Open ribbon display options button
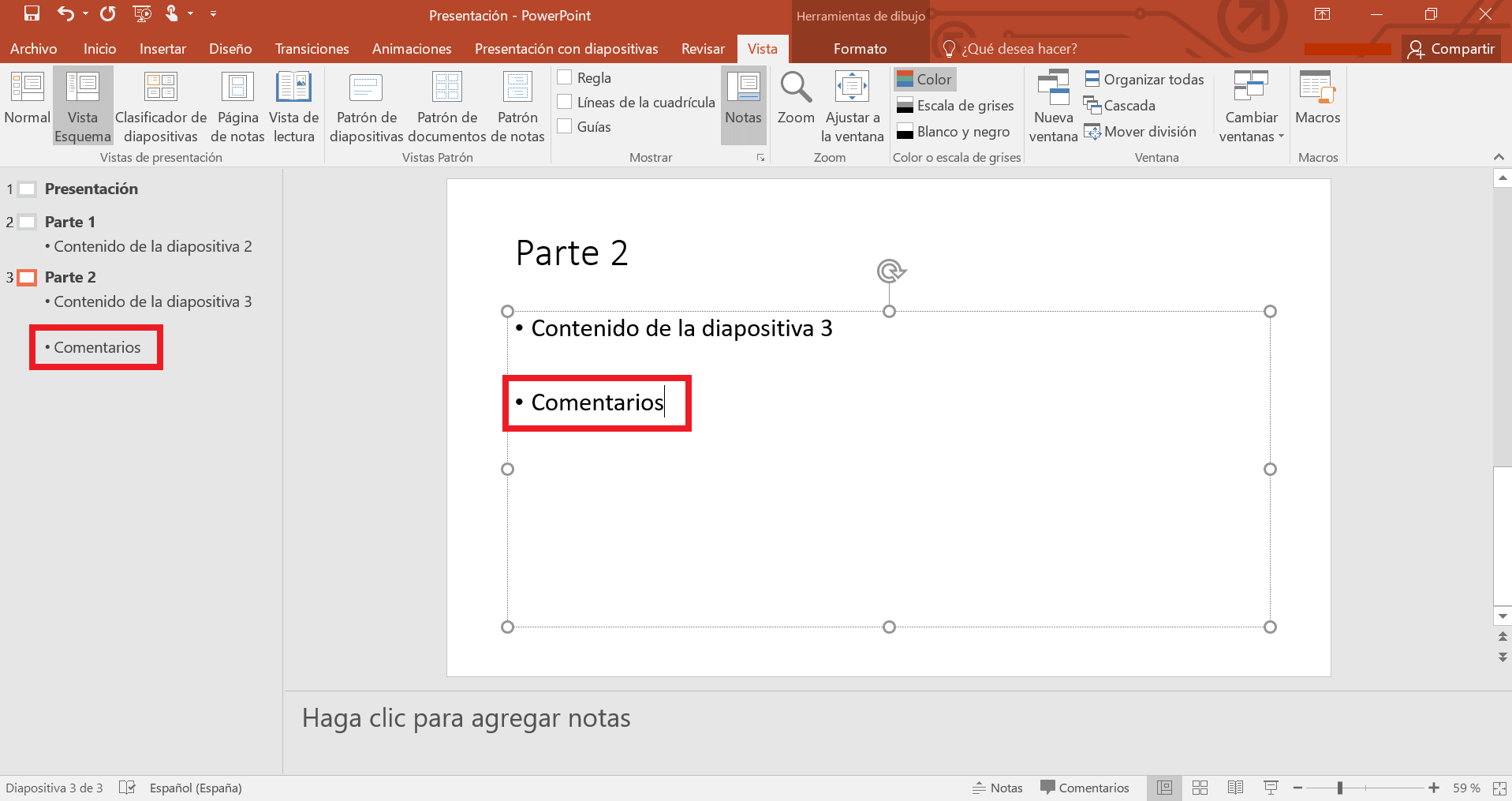This screenshot has height=801, width=1512. pos(1322,13)
